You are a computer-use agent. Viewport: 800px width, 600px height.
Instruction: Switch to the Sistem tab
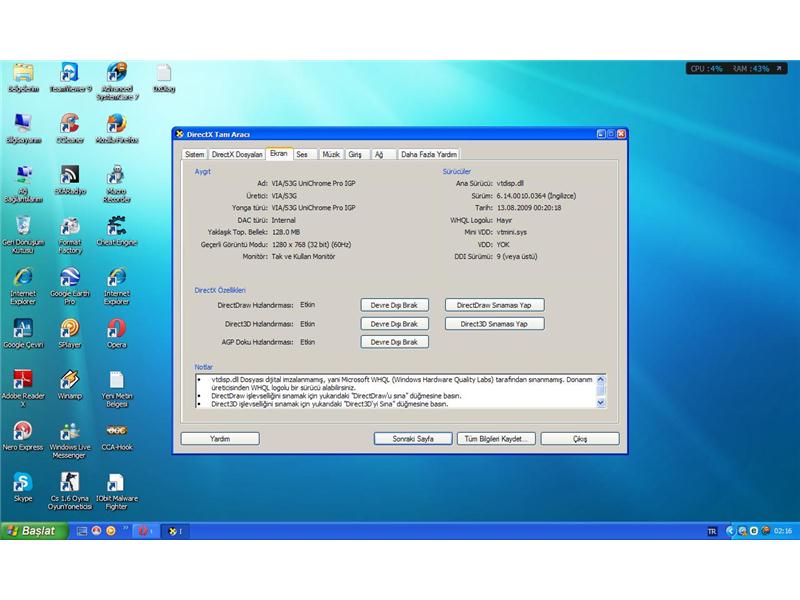click(x=194, y=154)
